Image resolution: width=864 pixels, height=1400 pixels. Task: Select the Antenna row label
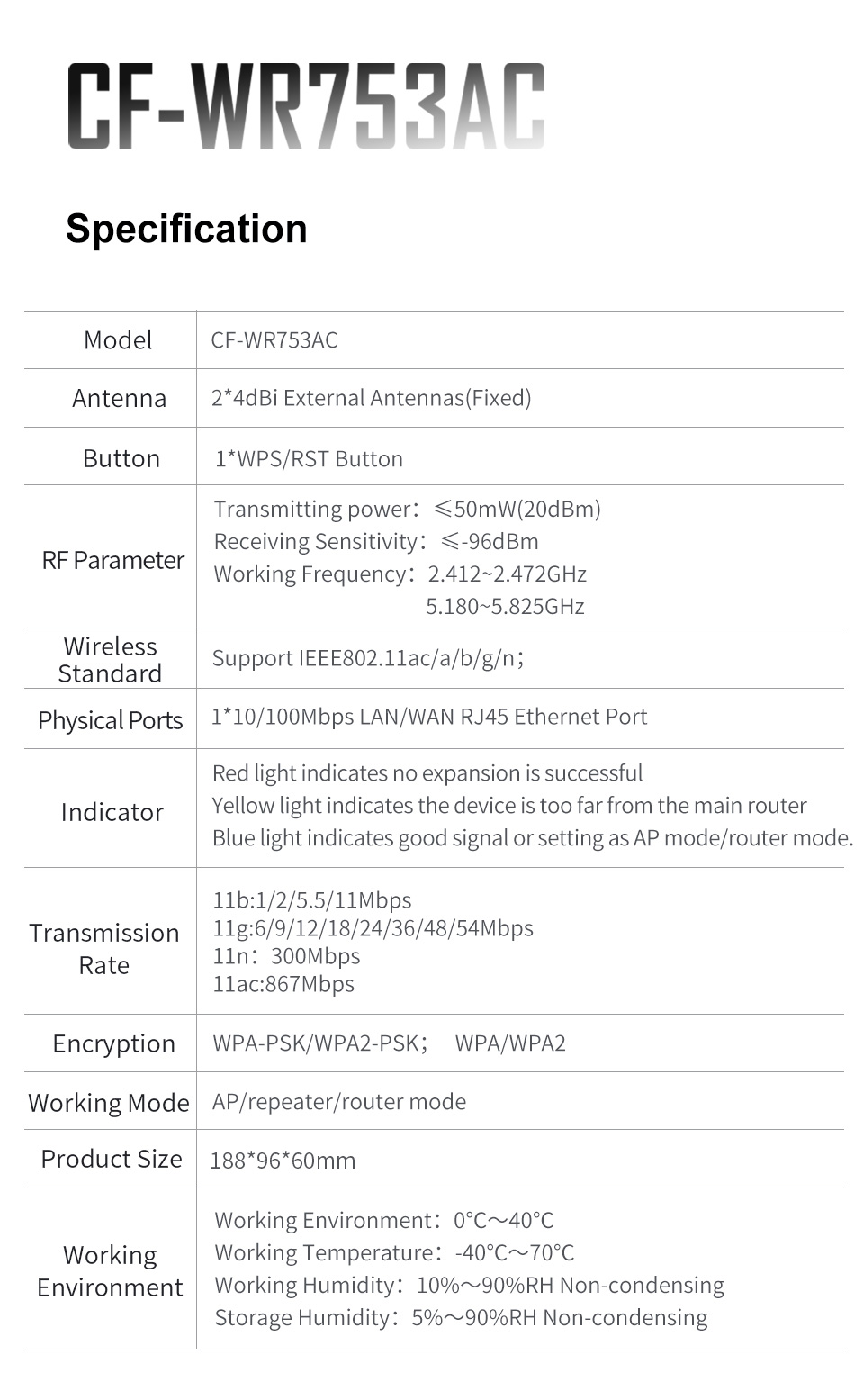pos(119,398)
